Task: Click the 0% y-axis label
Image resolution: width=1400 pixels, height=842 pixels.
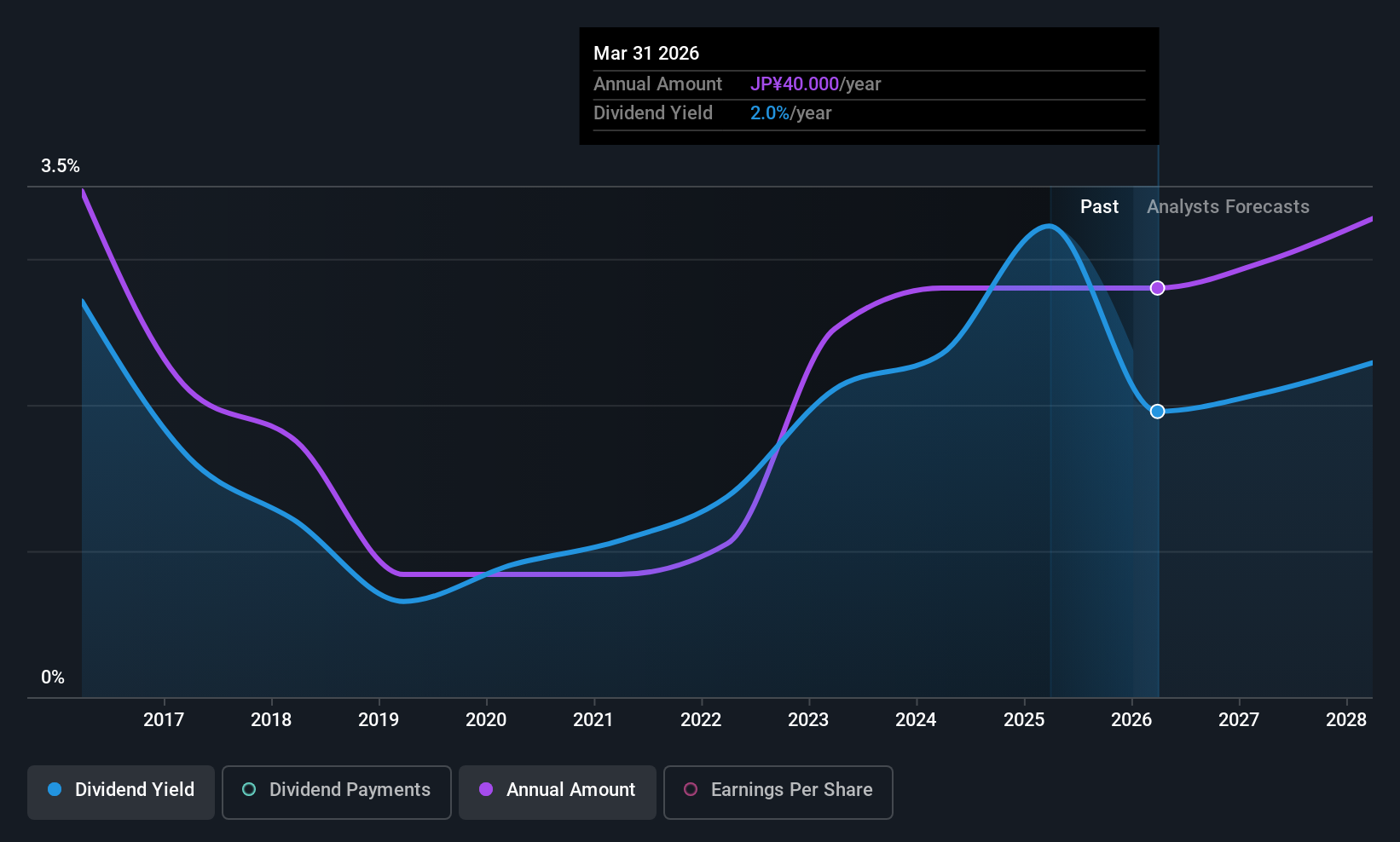Action: click(x=53, y=678)
